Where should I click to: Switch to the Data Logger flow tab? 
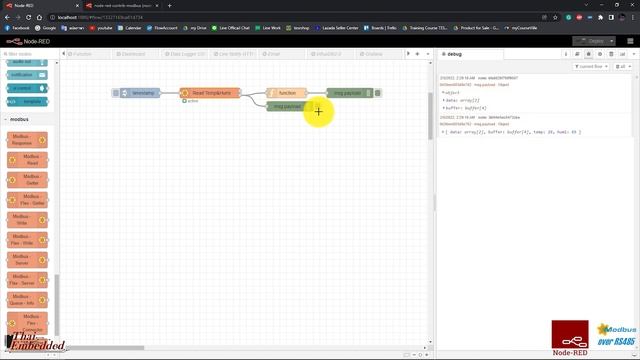[185, 54]
